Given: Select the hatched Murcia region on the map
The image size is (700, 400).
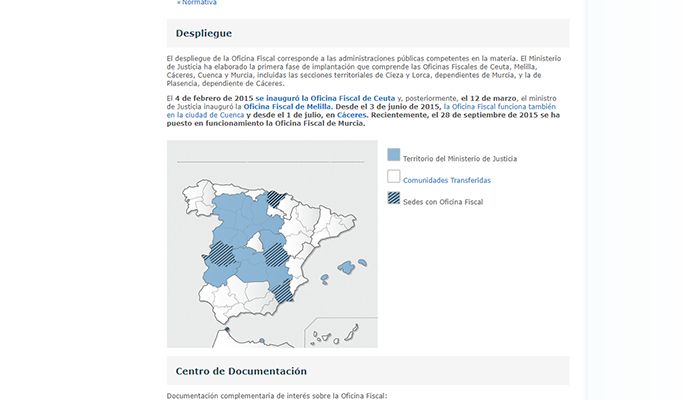Looking at the screenshot, I should coord(282,289).
